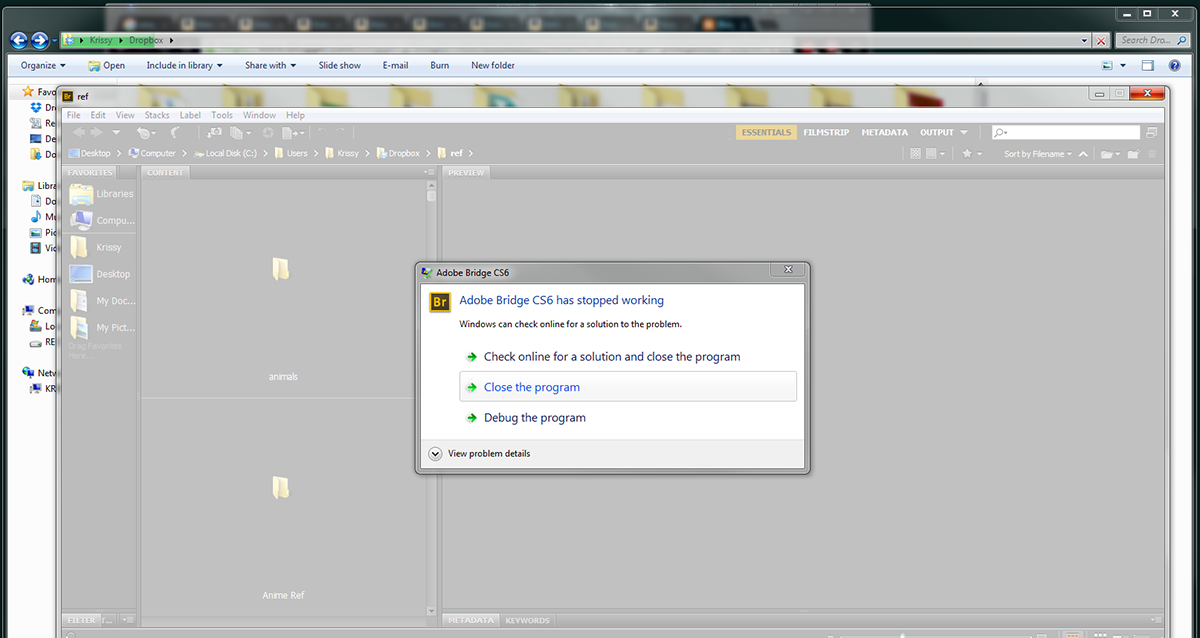Toggle ascending sort order next to Sort by Filename
This screenshot has height=638, width=1200.
[x=1082, y=153]
